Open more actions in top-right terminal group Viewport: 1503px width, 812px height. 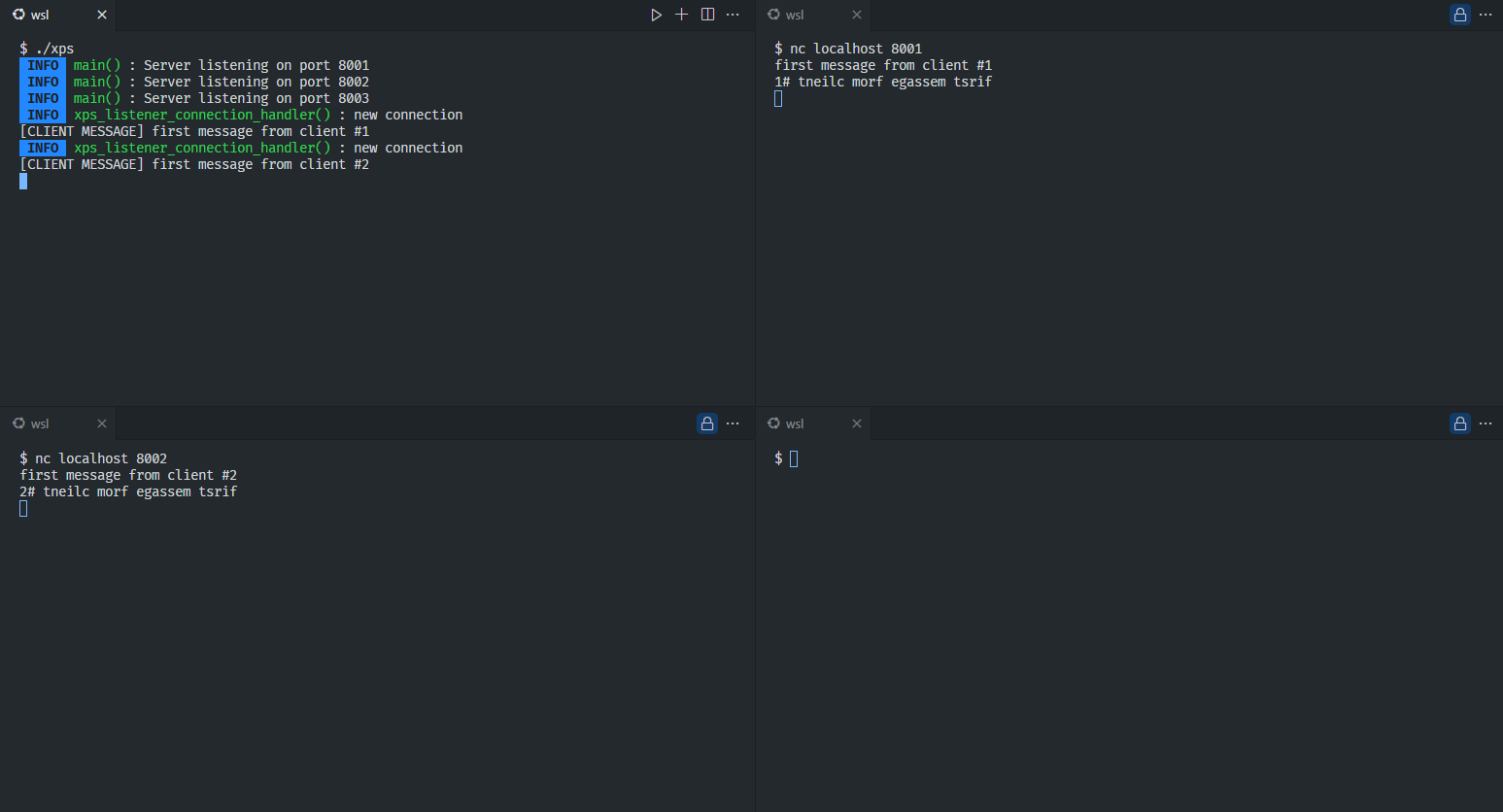click(x=1486, y=15)
